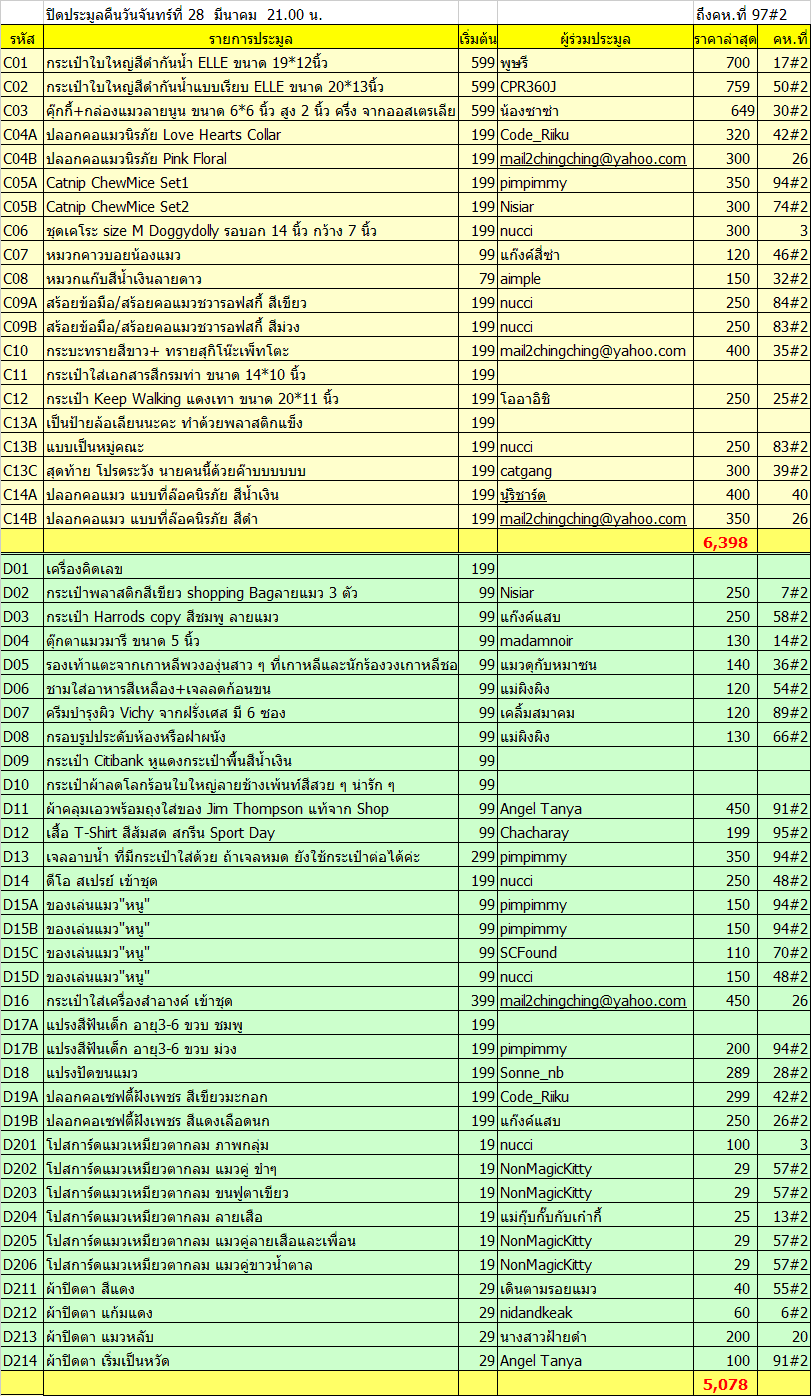The image size is (811, 1396).
Task: Click the email link in row D16
Action: tap(593, 1001)
